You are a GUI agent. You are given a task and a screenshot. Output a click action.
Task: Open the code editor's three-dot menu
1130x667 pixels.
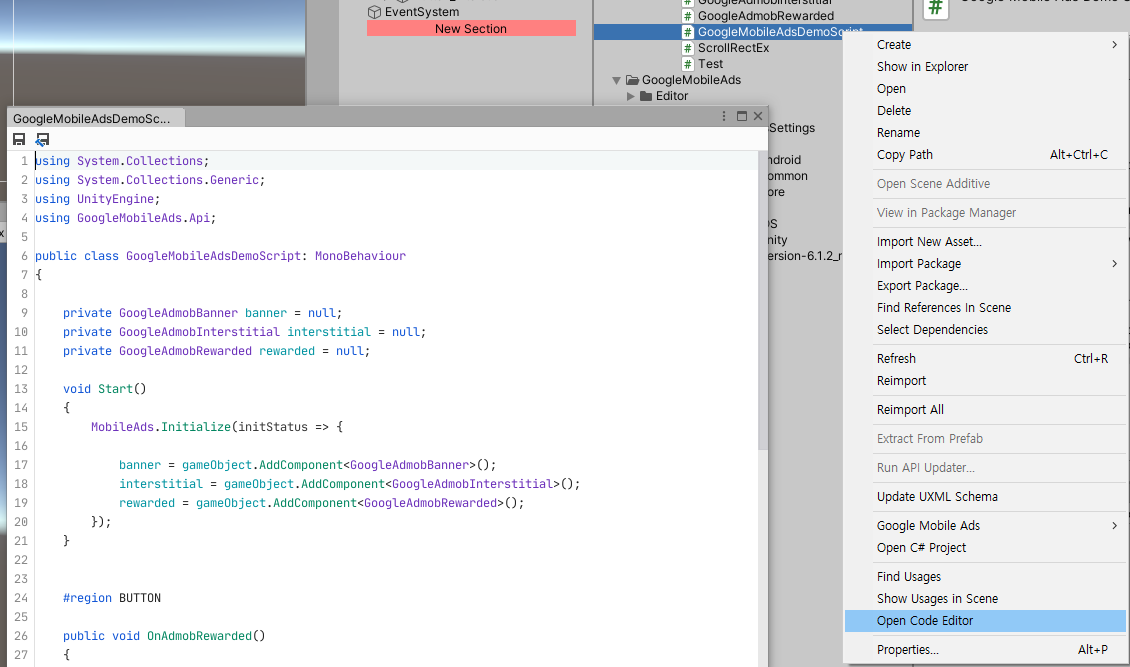[x=724, y=116]
